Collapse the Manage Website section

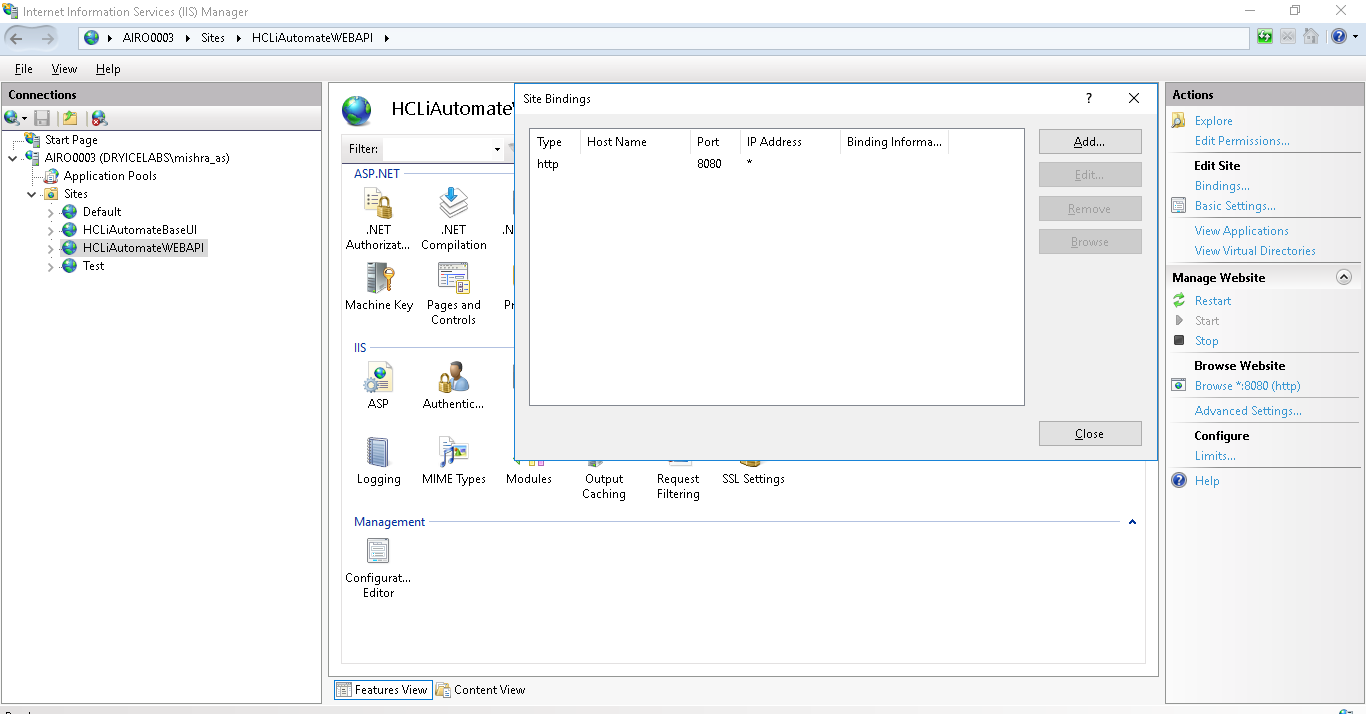[1344, 278]
